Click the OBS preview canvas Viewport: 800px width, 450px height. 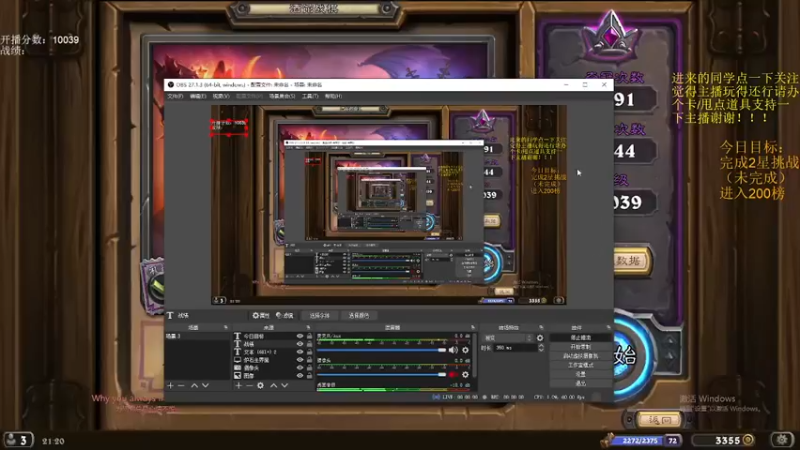389,205
